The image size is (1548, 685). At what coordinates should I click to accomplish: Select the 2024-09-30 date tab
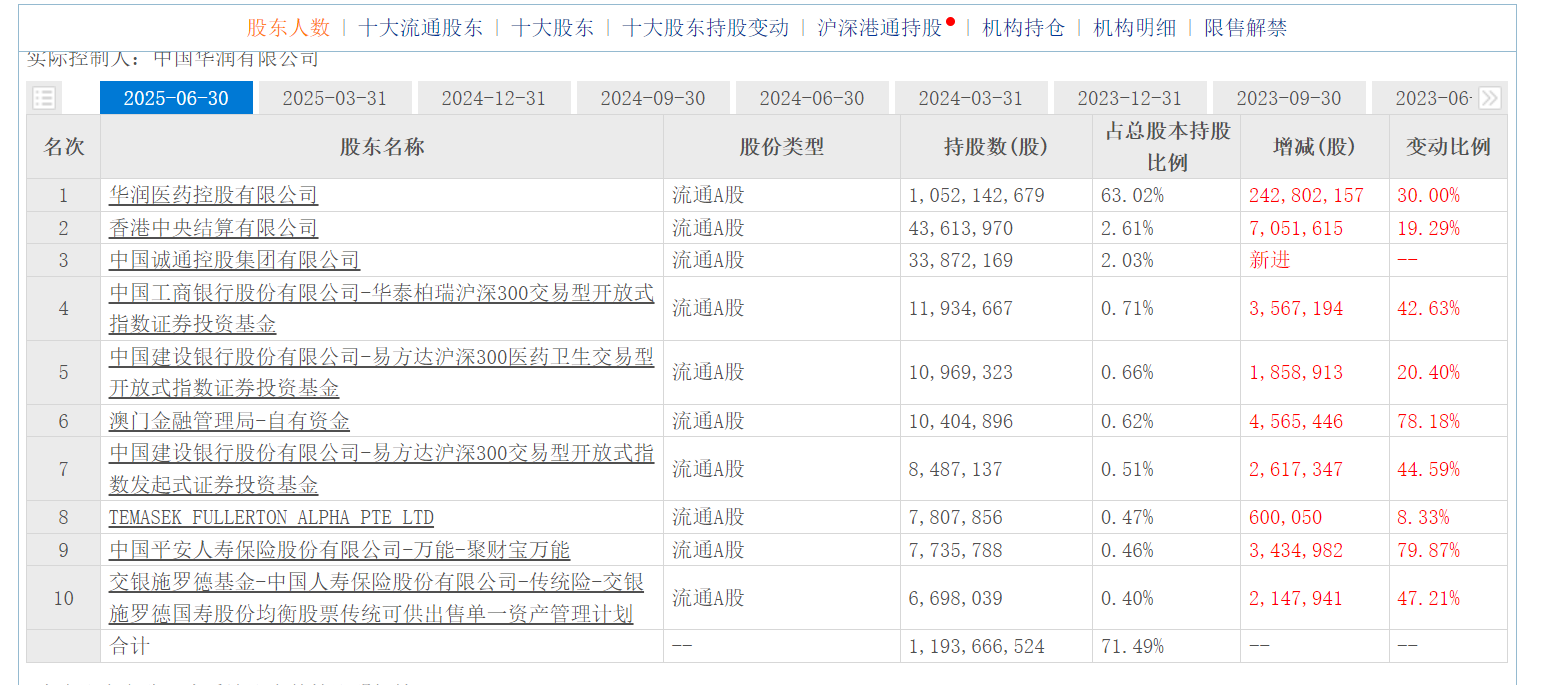tap(653, 98)
